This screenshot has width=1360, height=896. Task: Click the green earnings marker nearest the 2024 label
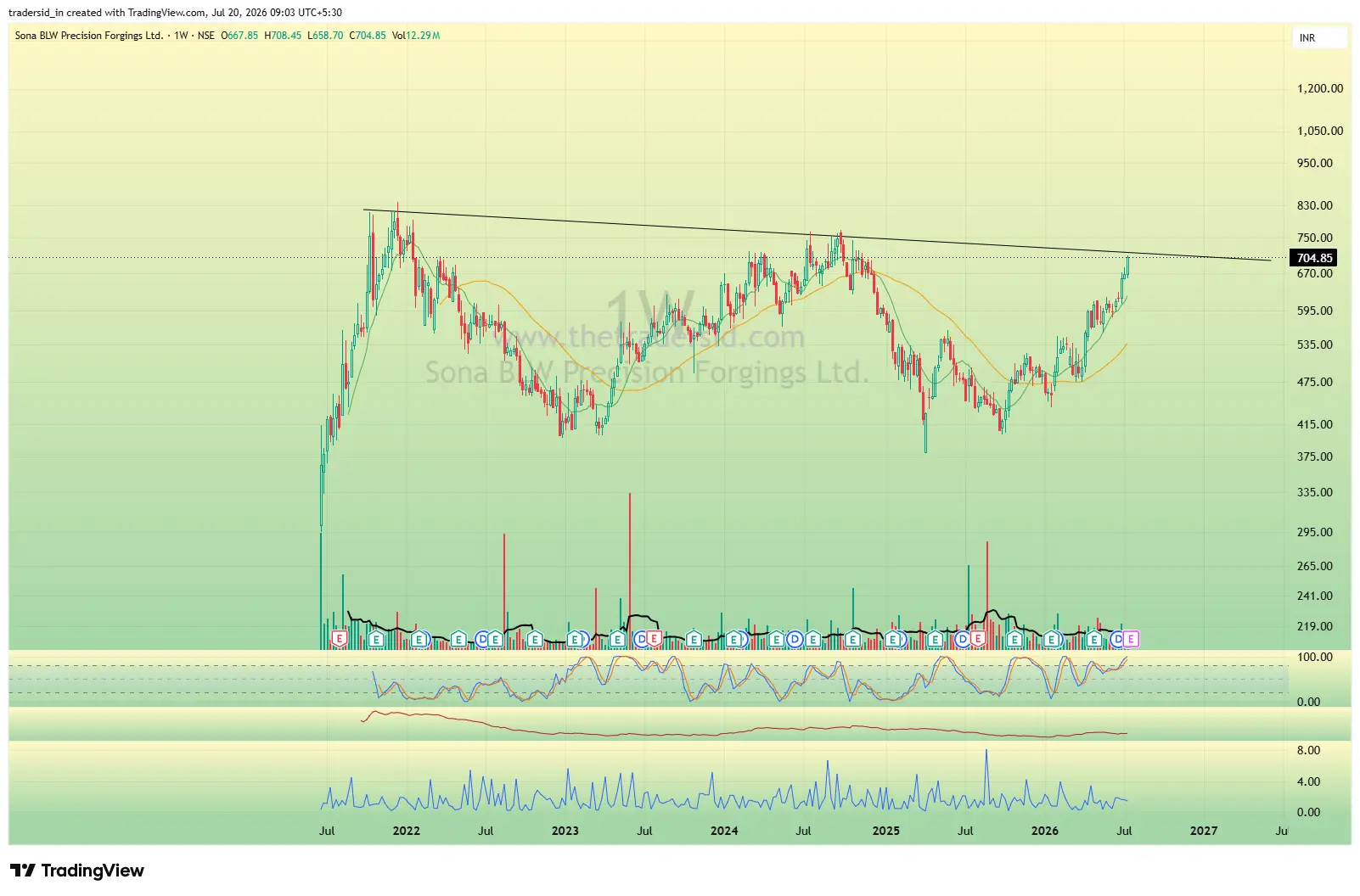734,639
